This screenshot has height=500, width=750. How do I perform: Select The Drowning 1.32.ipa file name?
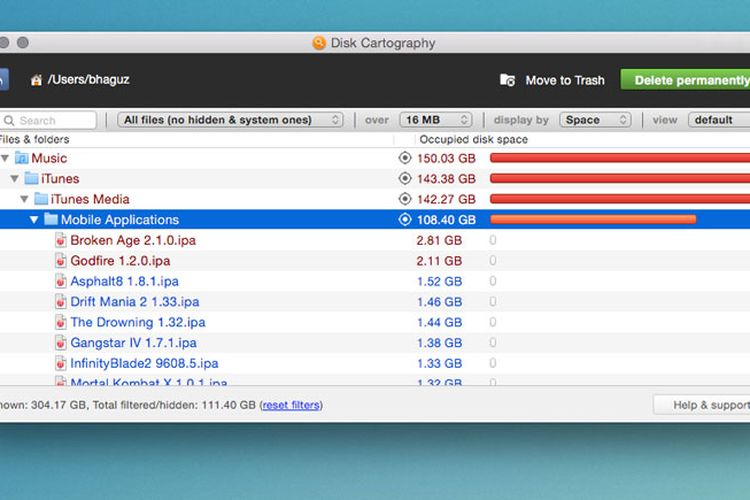[x=138, y=322]
